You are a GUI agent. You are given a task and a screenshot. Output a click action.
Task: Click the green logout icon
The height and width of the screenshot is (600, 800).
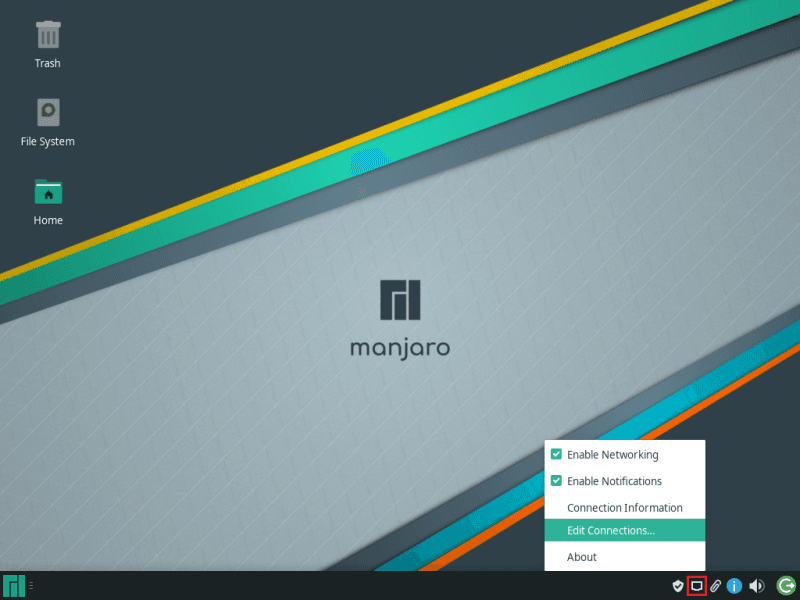(786, 586)
